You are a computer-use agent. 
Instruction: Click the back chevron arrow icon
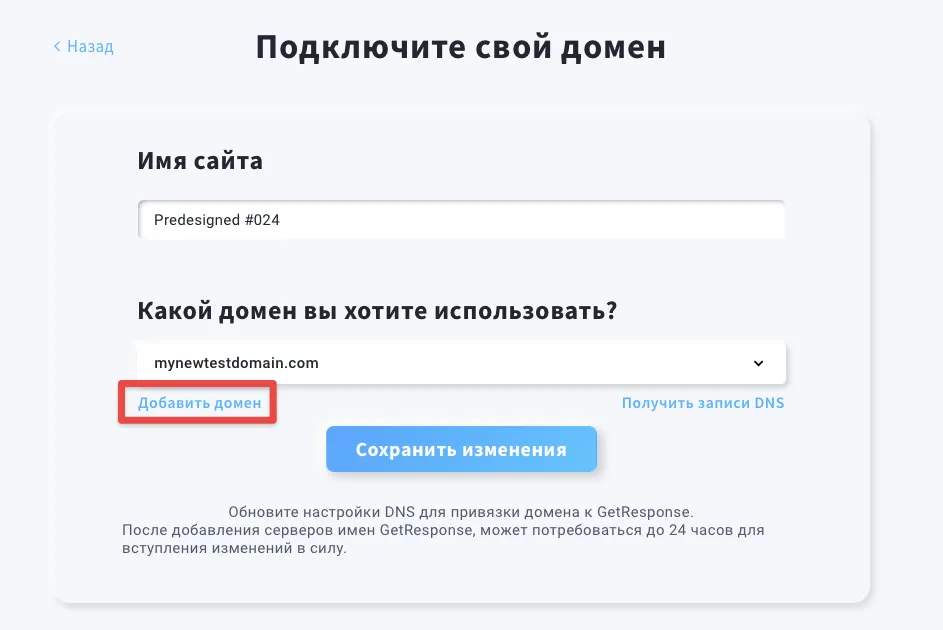point(57,46)
